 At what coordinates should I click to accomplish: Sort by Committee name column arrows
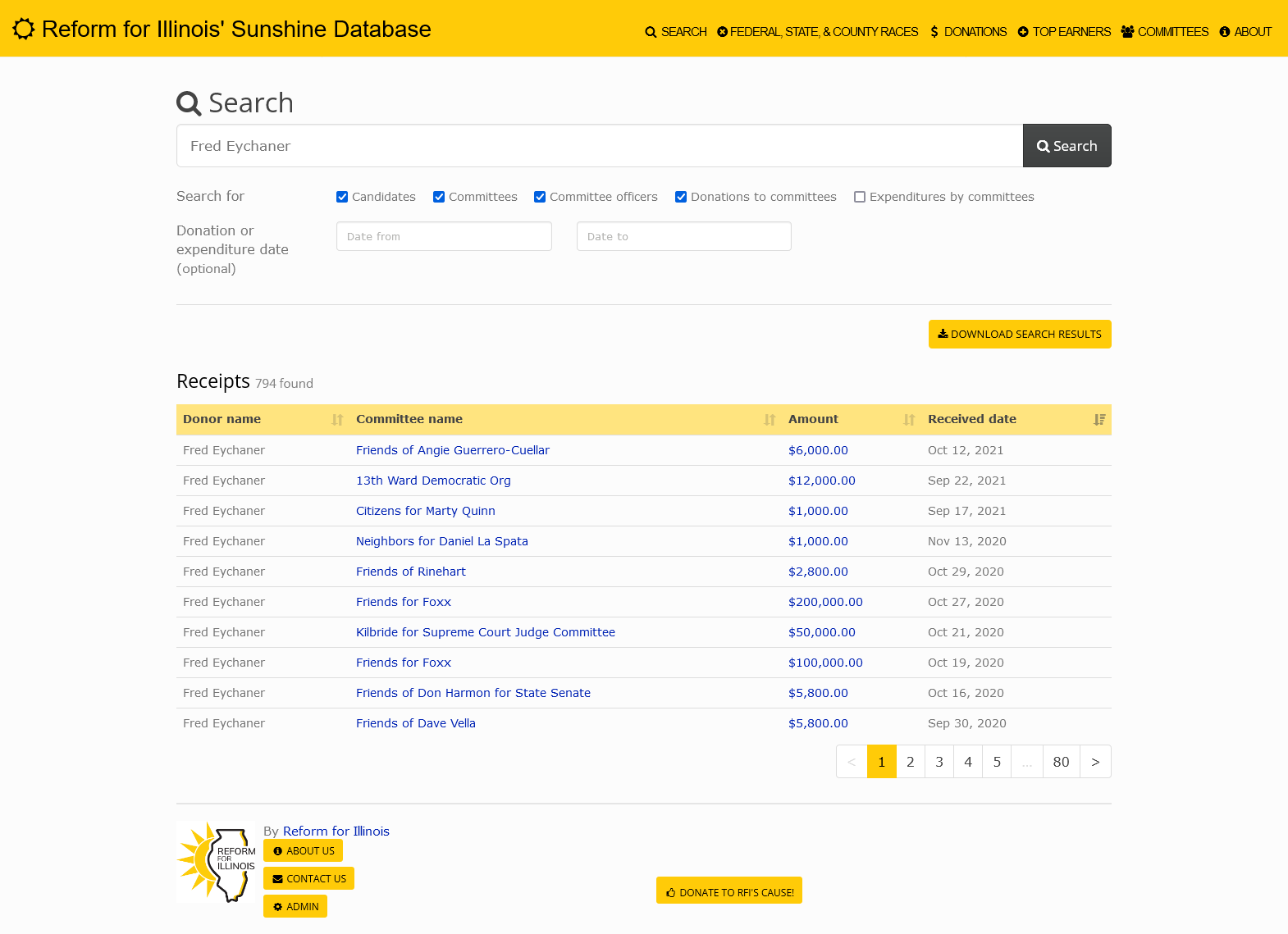click(x=770, y=420)
